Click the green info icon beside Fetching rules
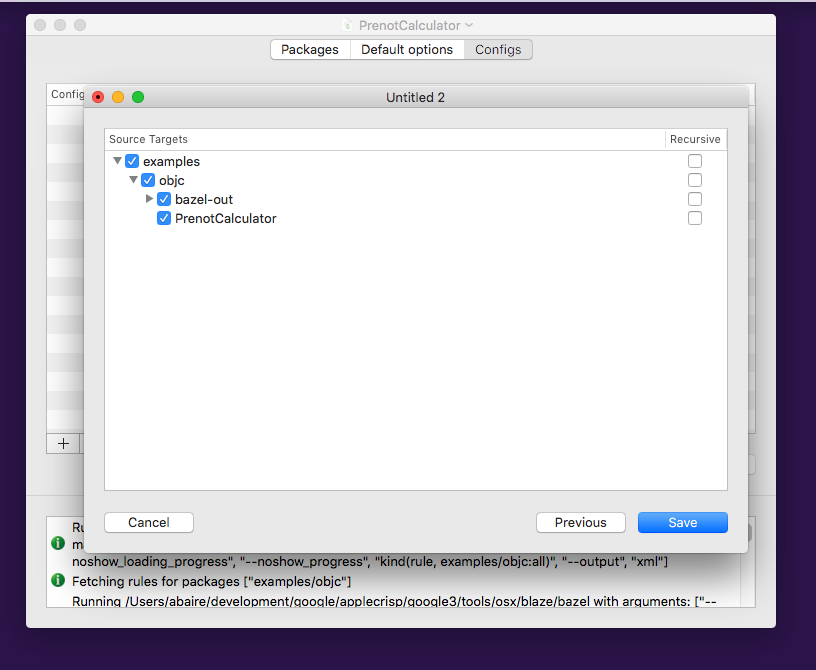 click(58, 580)
